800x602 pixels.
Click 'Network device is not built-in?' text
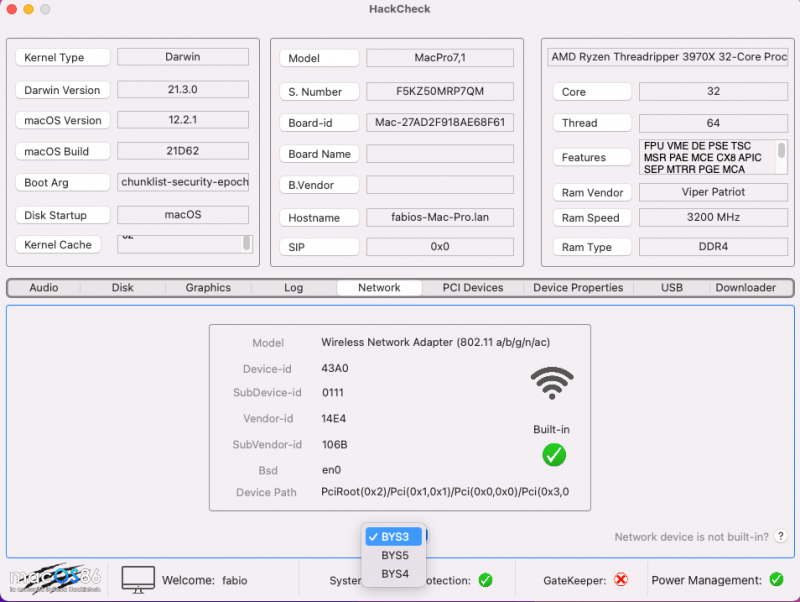691,537
